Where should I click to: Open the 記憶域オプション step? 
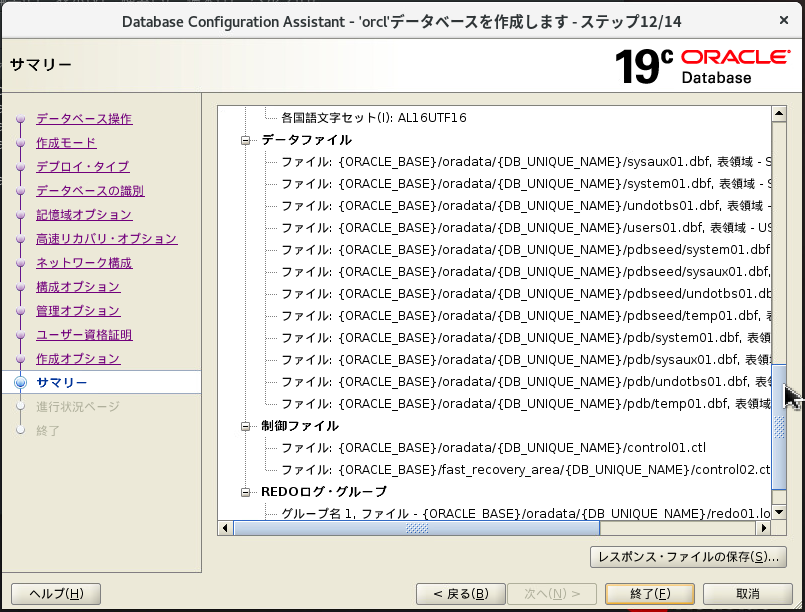(84, 215)
